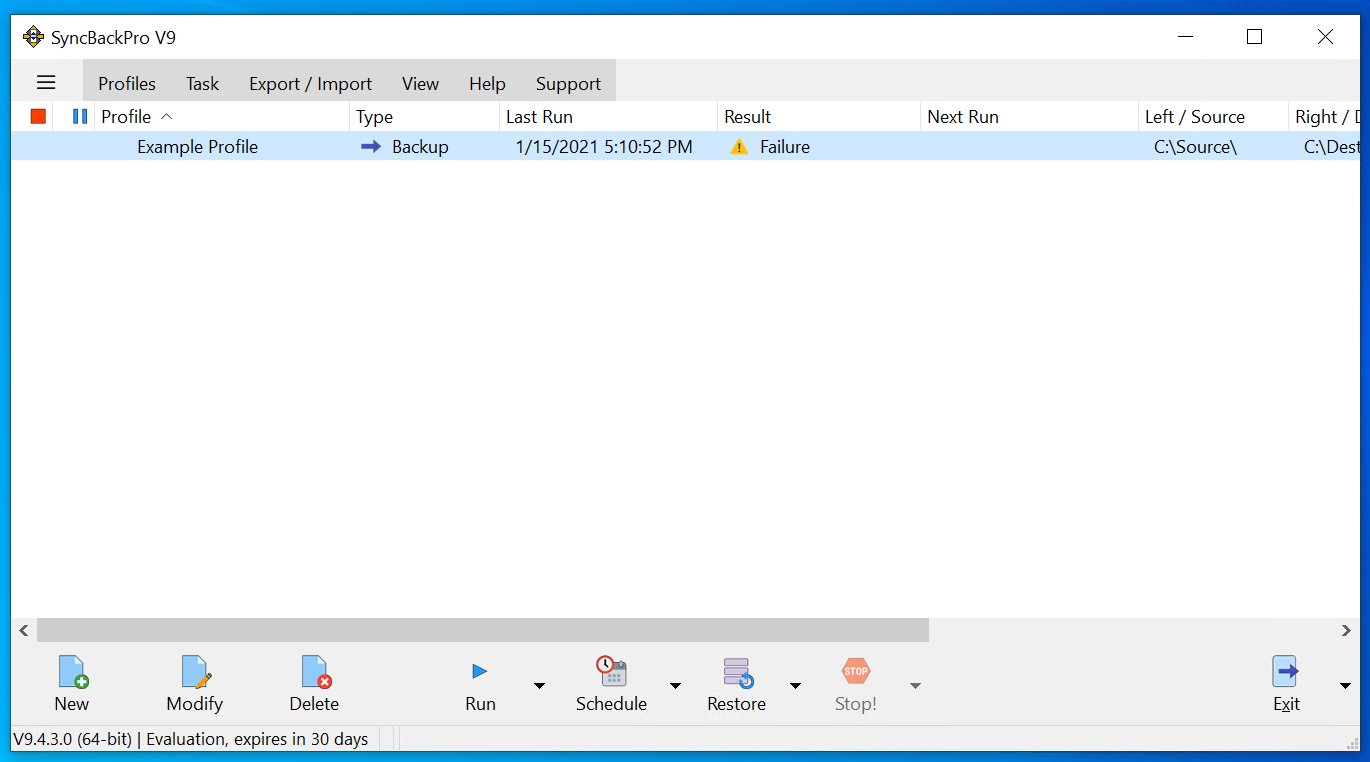Click the Failure result text
The height and width of the screenshot is (762, 1370).
785,147
